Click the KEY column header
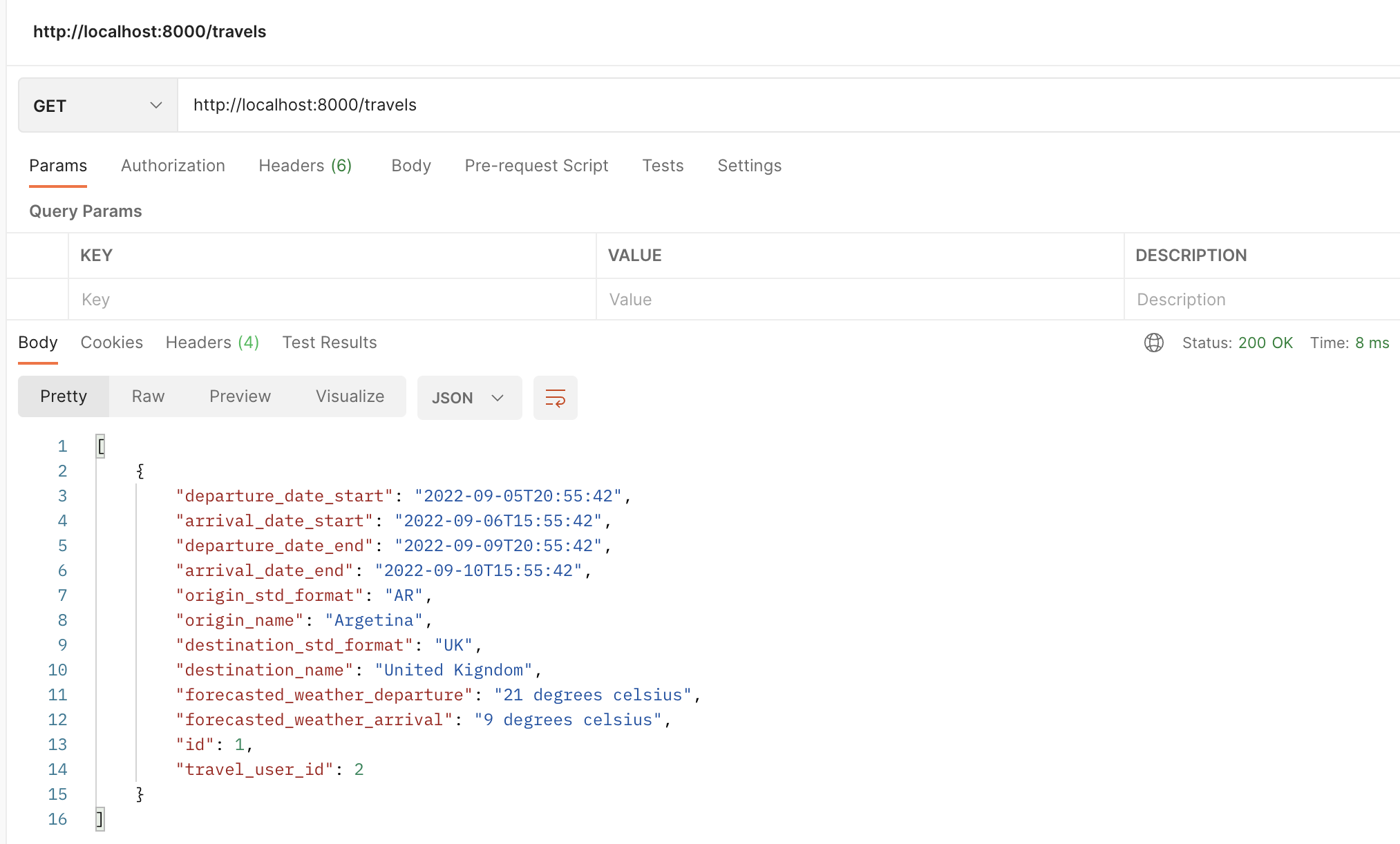 (x=96, y=256)
